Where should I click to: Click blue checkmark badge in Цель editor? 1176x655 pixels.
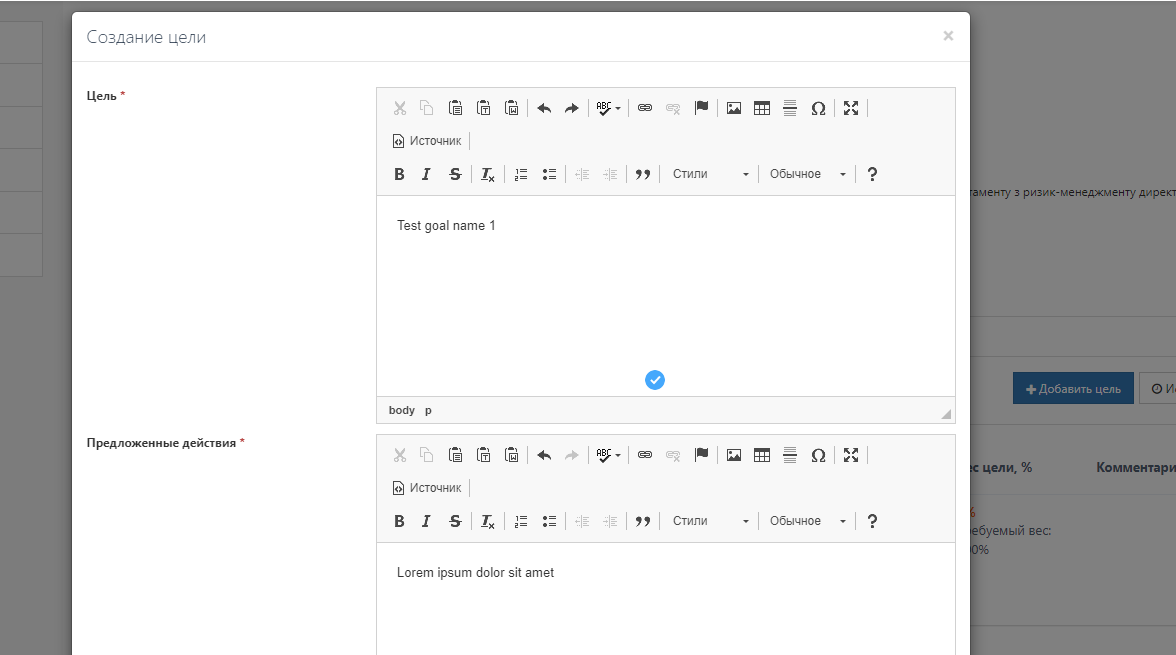click(x=655, y=380)
